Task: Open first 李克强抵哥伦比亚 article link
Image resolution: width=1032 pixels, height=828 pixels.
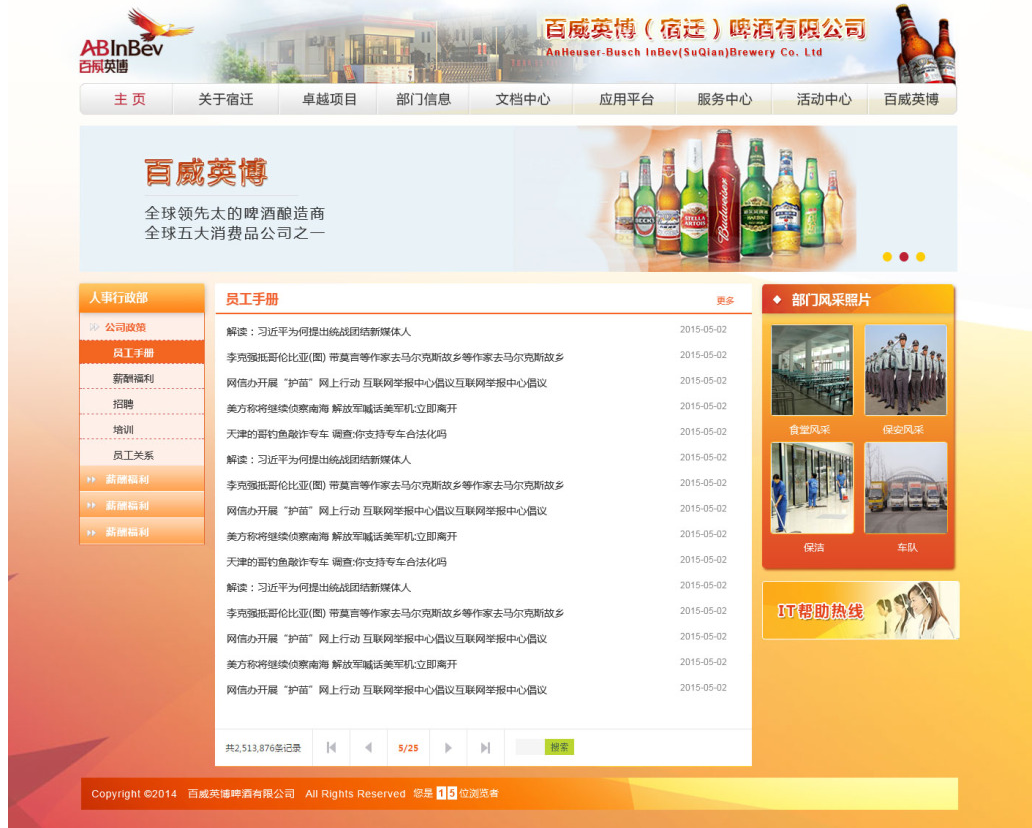Action: tap(395, 357)
